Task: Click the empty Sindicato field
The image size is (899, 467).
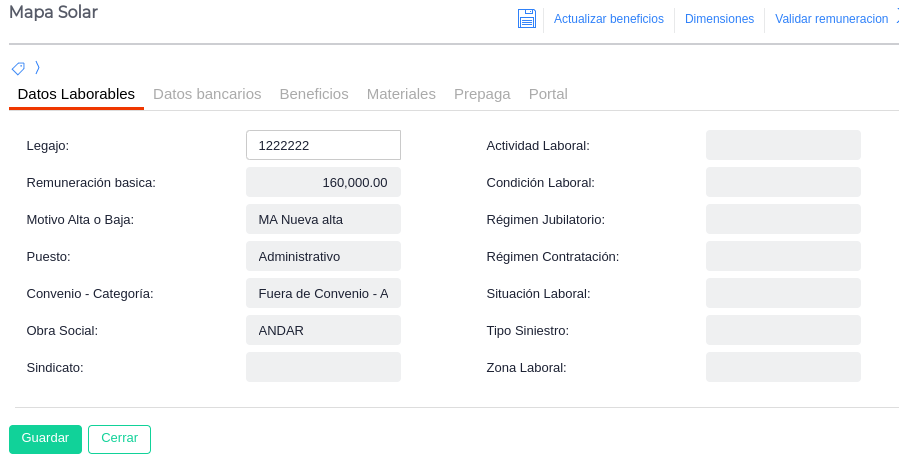Action: click(323, 367)
